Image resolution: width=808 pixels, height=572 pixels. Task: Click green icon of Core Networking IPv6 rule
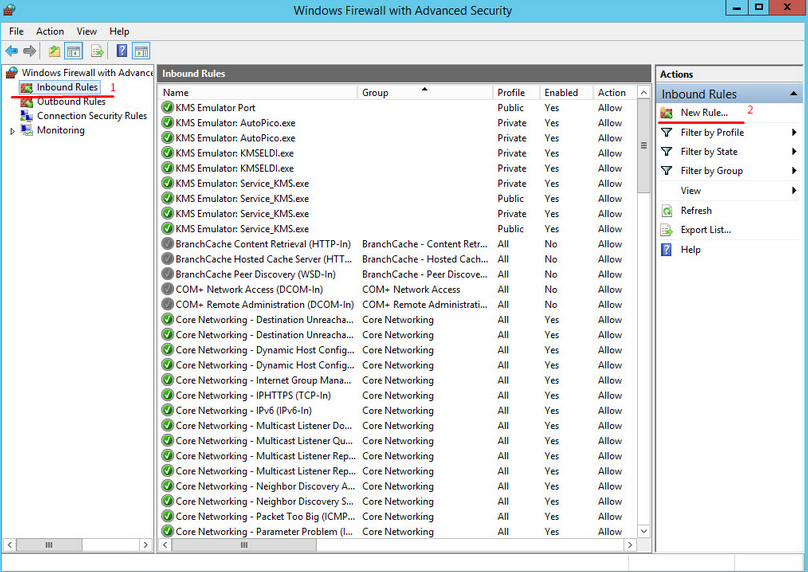pyautogui.click(x=167, y=410)
